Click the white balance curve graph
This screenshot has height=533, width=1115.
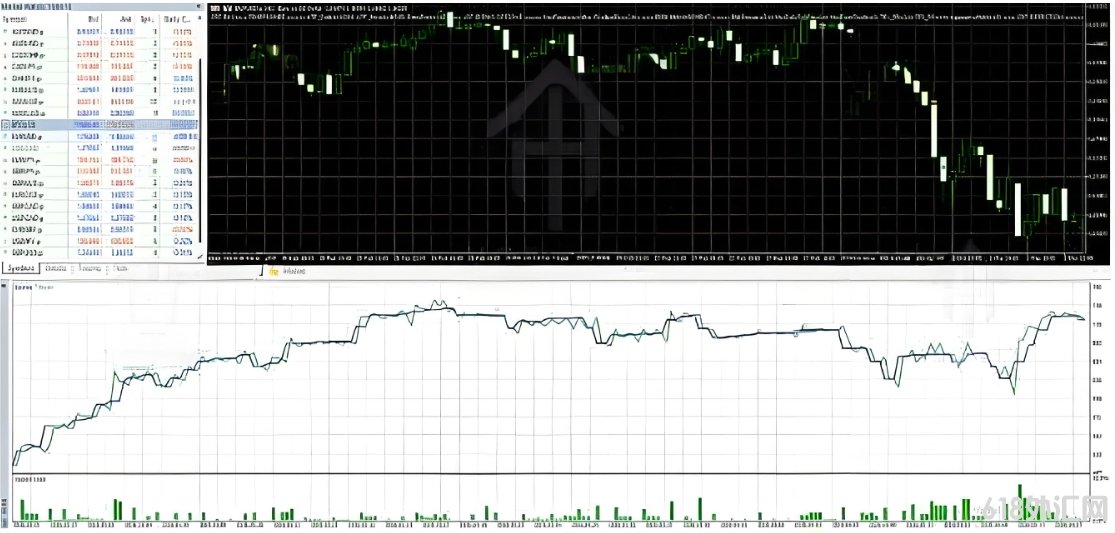(x=551, y=377)
